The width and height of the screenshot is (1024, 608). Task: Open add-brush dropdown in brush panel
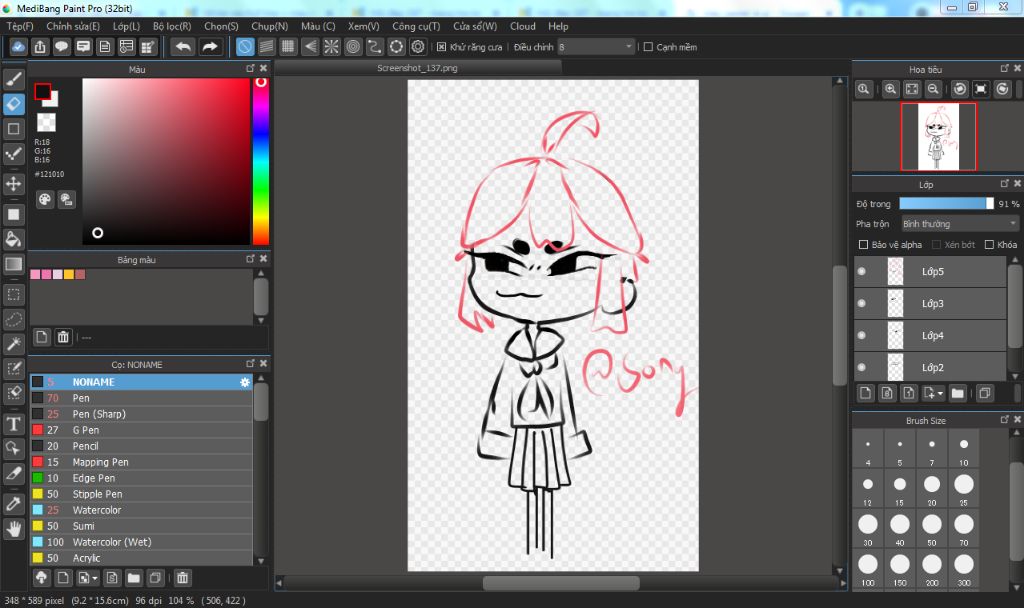[95, 579]
